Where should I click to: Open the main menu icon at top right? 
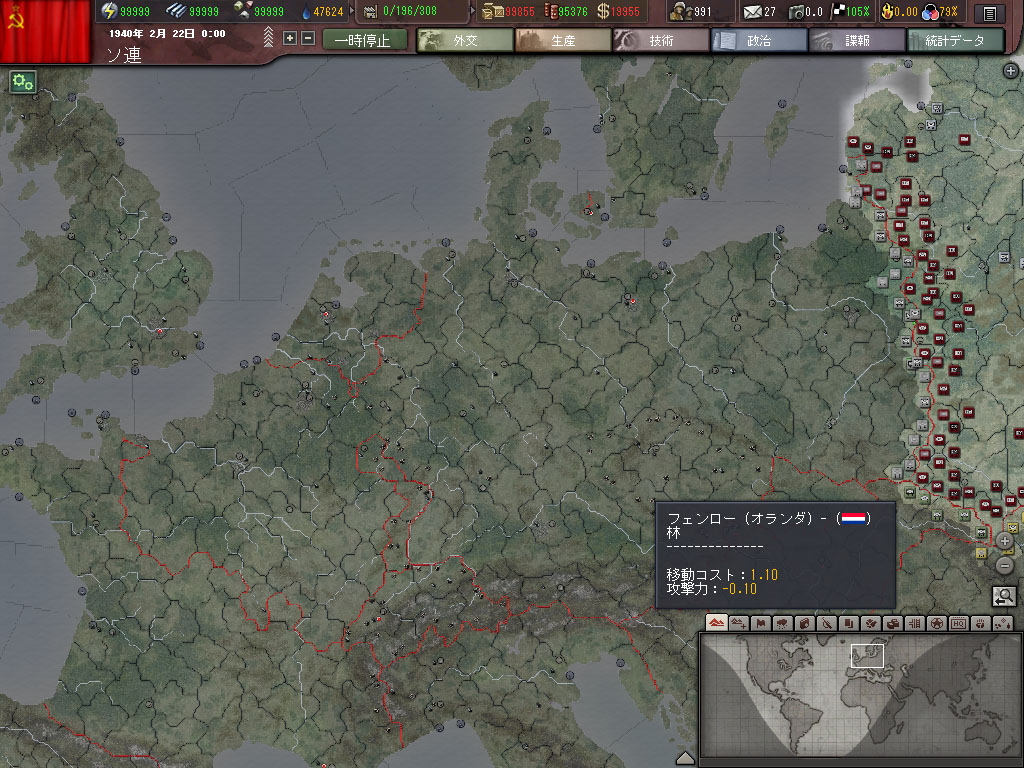(x=990, y=13)
